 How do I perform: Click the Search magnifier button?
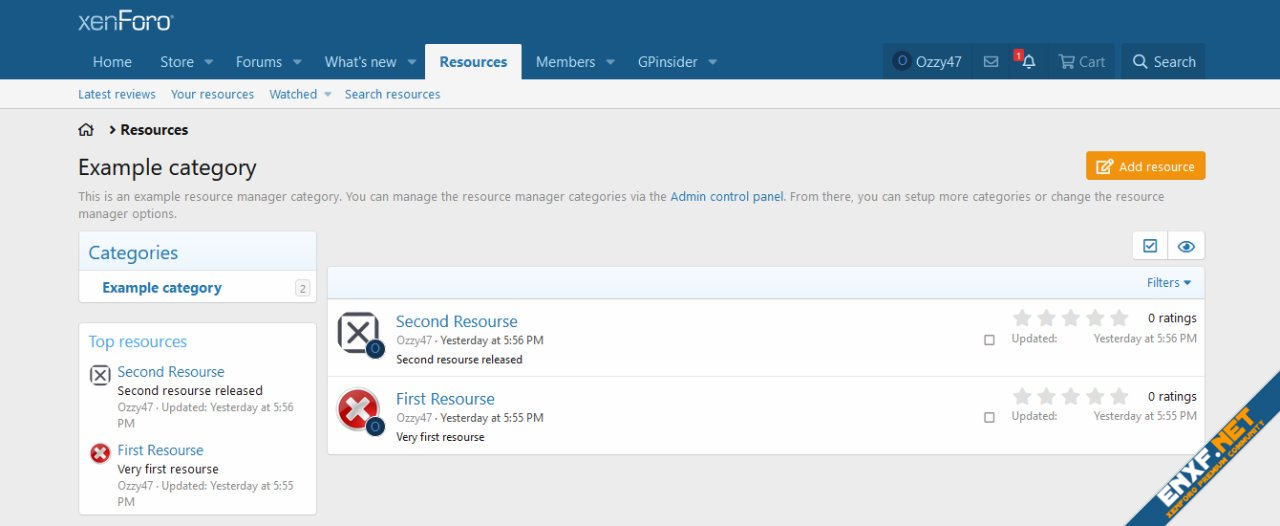point(1163,62)
